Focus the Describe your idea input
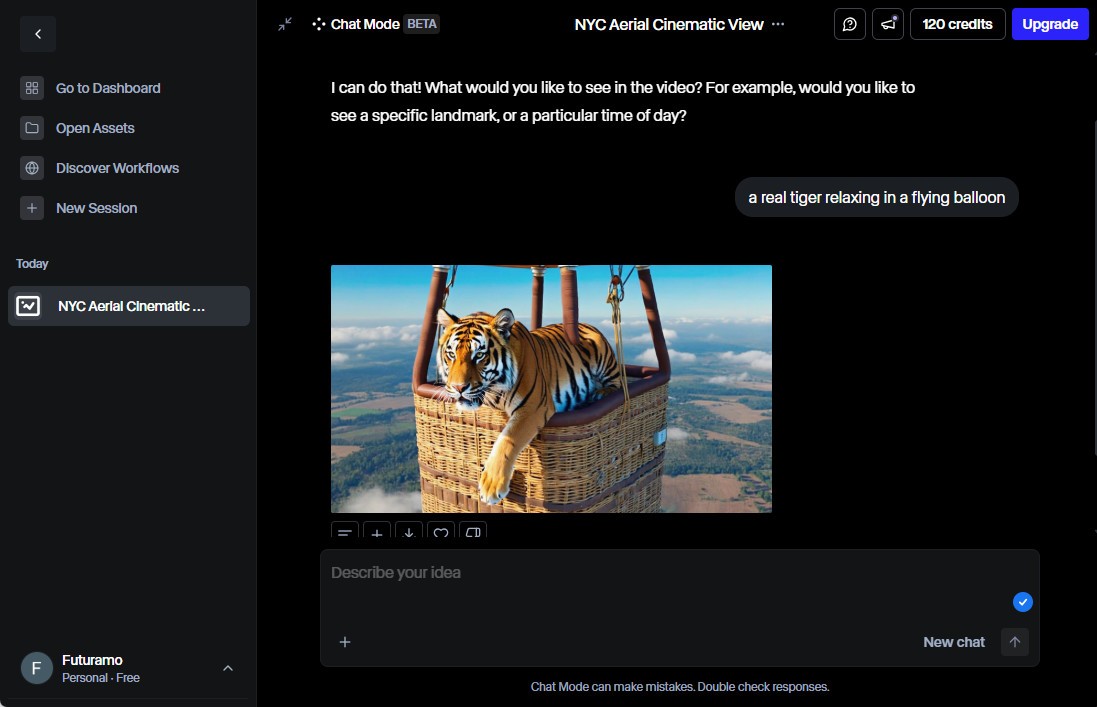The width and height of the screenshot is (1097, 707). [x=665, y=573]
